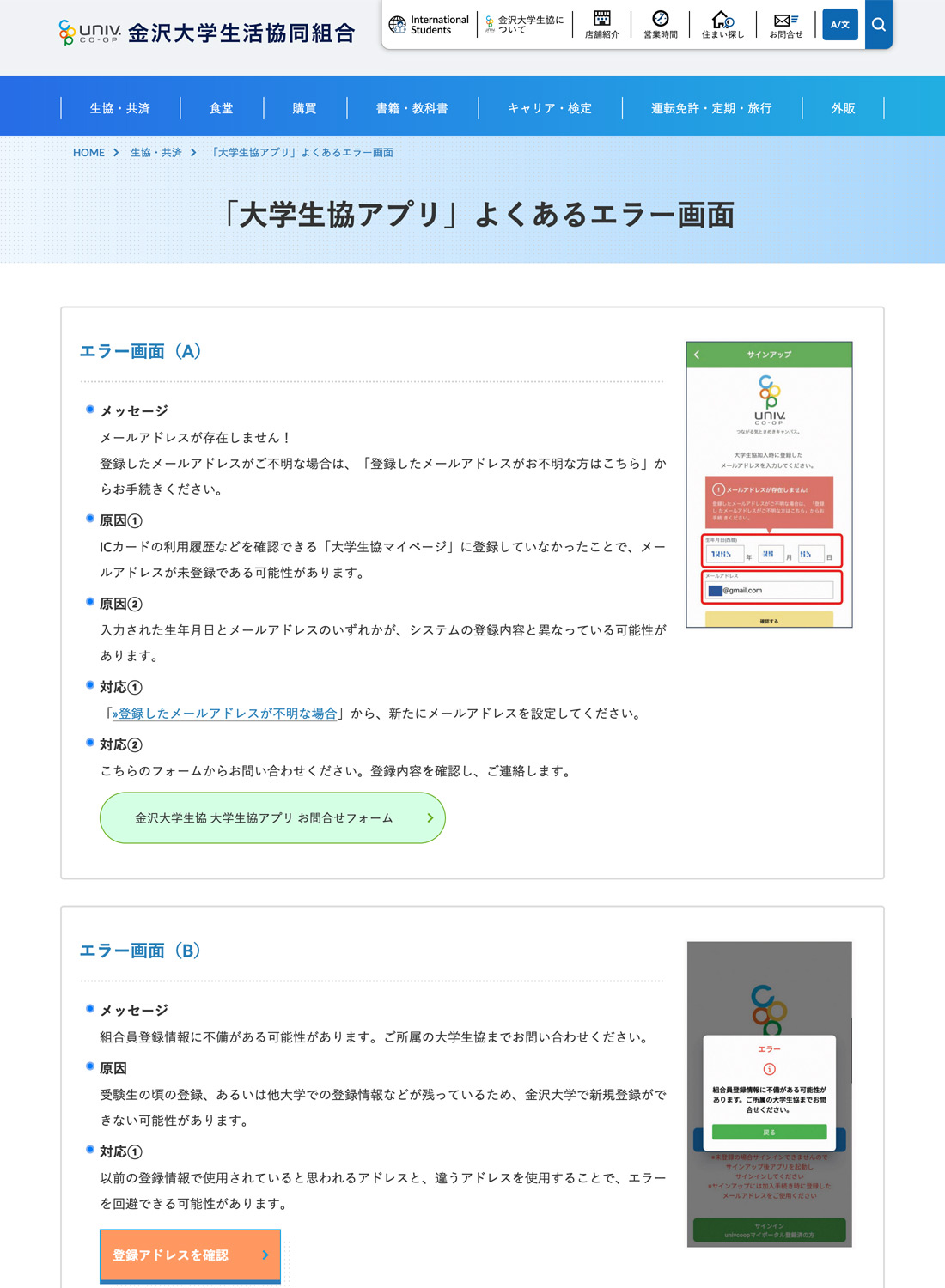Click the page title 「大学生協アプリ」よくあるエラー画面

point(478,215)
